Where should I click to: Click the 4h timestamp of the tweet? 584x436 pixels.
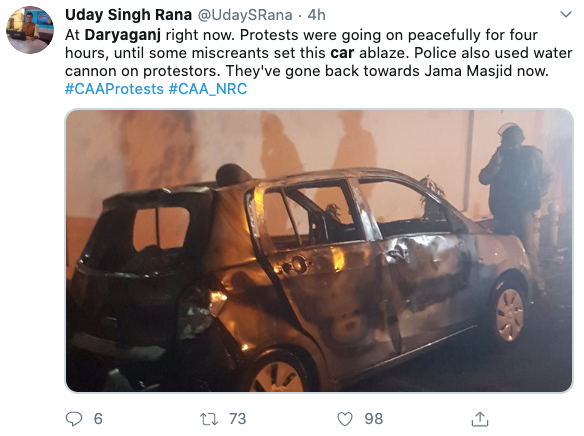317,15
